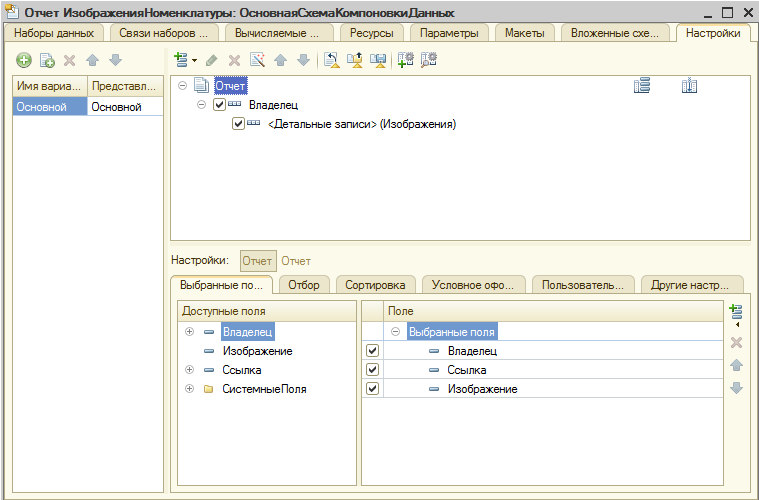This screenshot has width=759, height=500.
Task: Add a selected field with the green plus icon
Action: pos(736,312)
